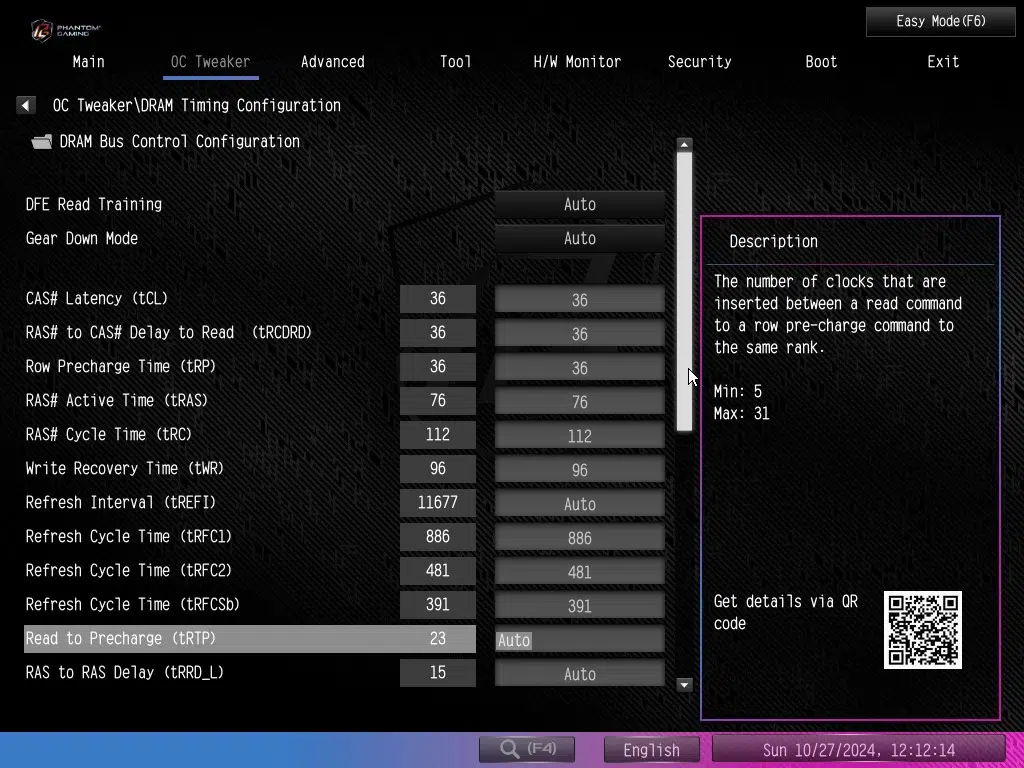
Task: Click the English language button
Action: tap(651, 750)
